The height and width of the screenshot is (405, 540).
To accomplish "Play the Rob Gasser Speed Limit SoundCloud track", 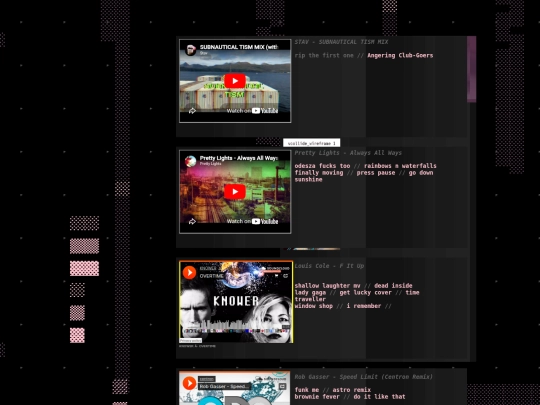I will coord(189,383).
